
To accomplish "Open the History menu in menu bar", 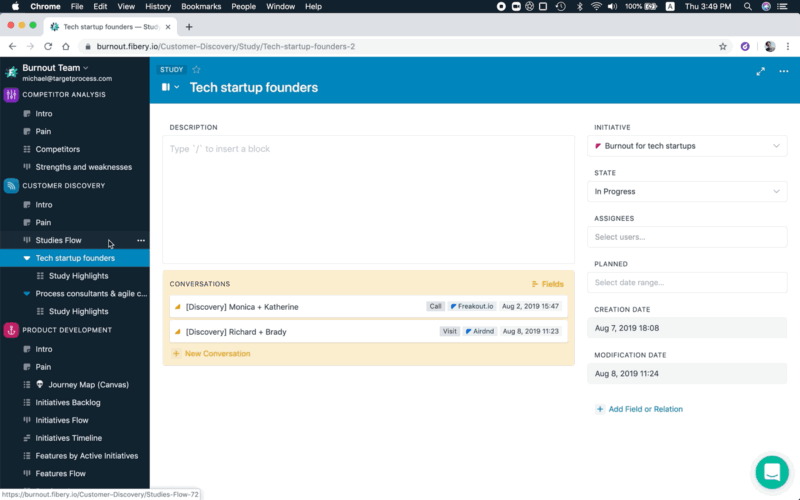I will (x=158, y=6).
